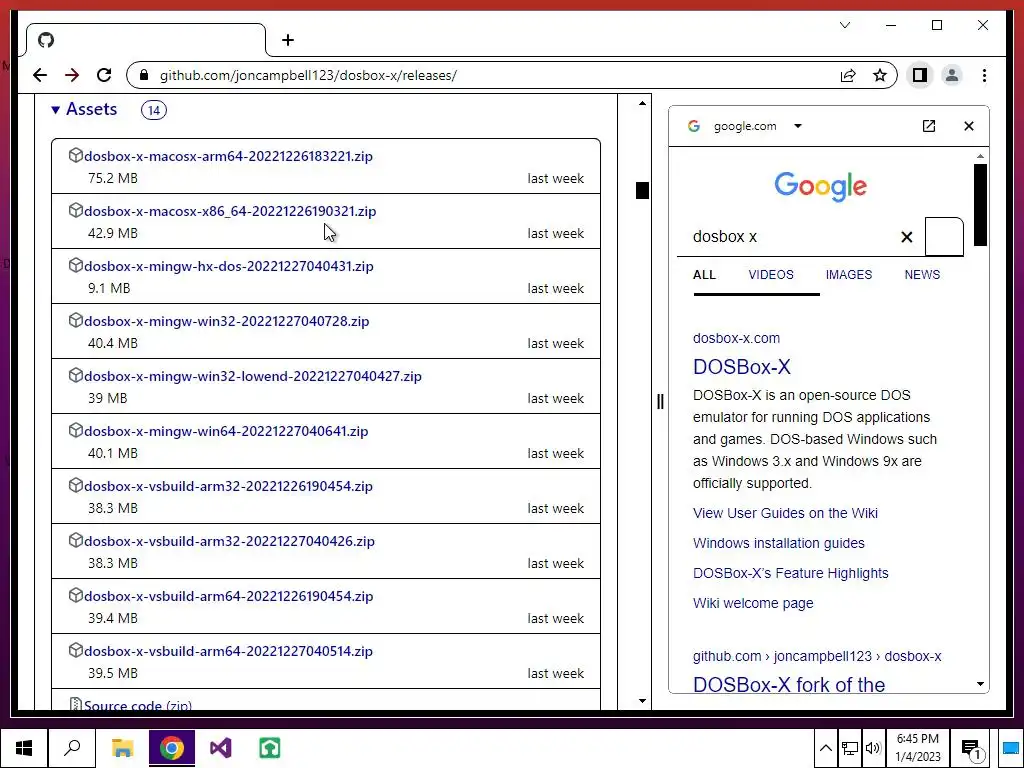Viewport: 1024px width, 768px height.
Task: Clear the 'dosbox x' search query
Action: (x=906, y=237)
